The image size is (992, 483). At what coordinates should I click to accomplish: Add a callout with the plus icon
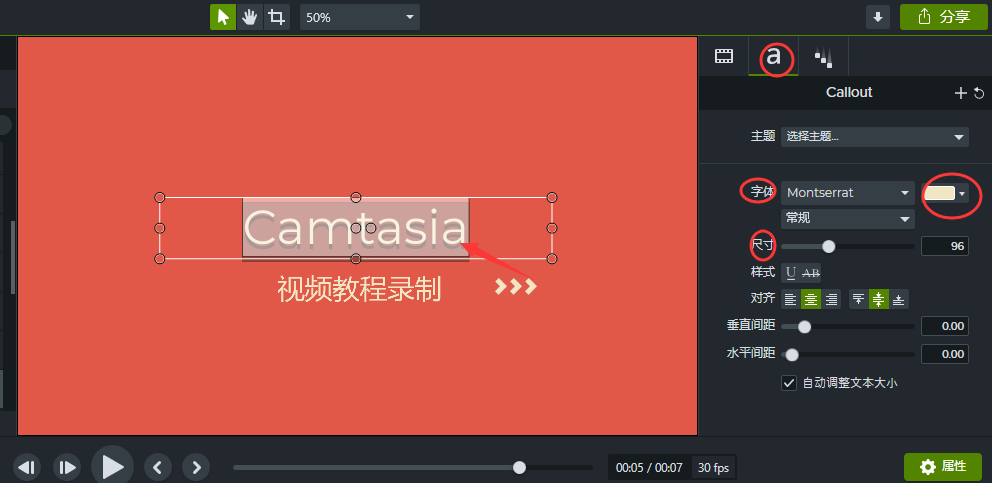pos(960,93)
